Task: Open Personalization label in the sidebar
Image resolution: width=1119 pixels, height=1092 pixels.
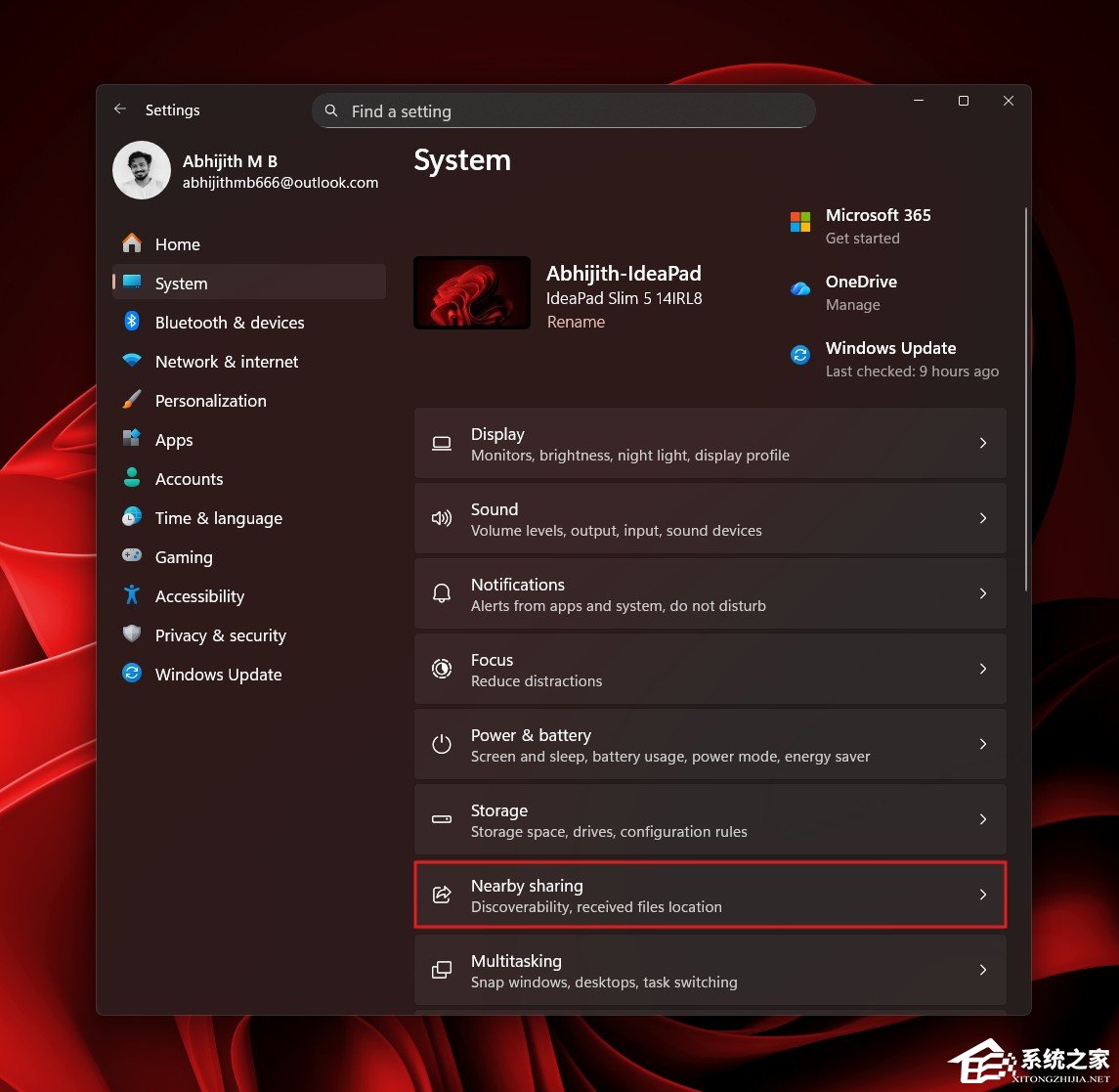Action: [x=210, y=401]
